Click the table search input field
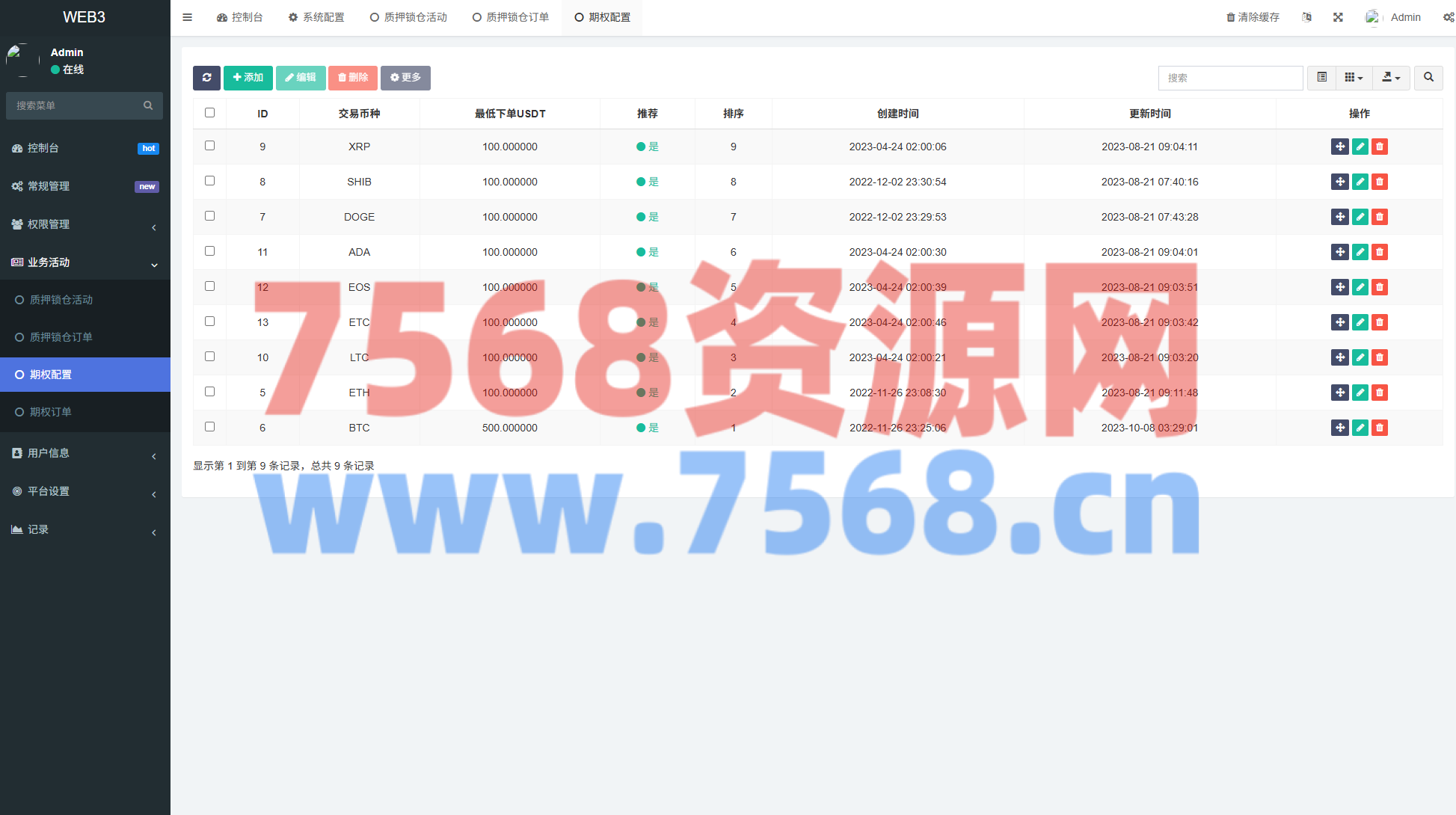Image resolution: width=1456 pixels, height=815 pixels. click(1230, 78)
